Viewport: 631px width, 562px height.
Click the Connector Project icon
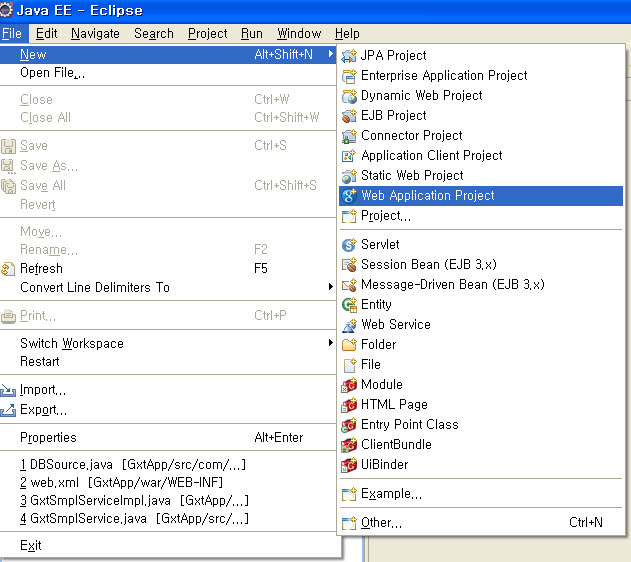click(x=349, y=136)
